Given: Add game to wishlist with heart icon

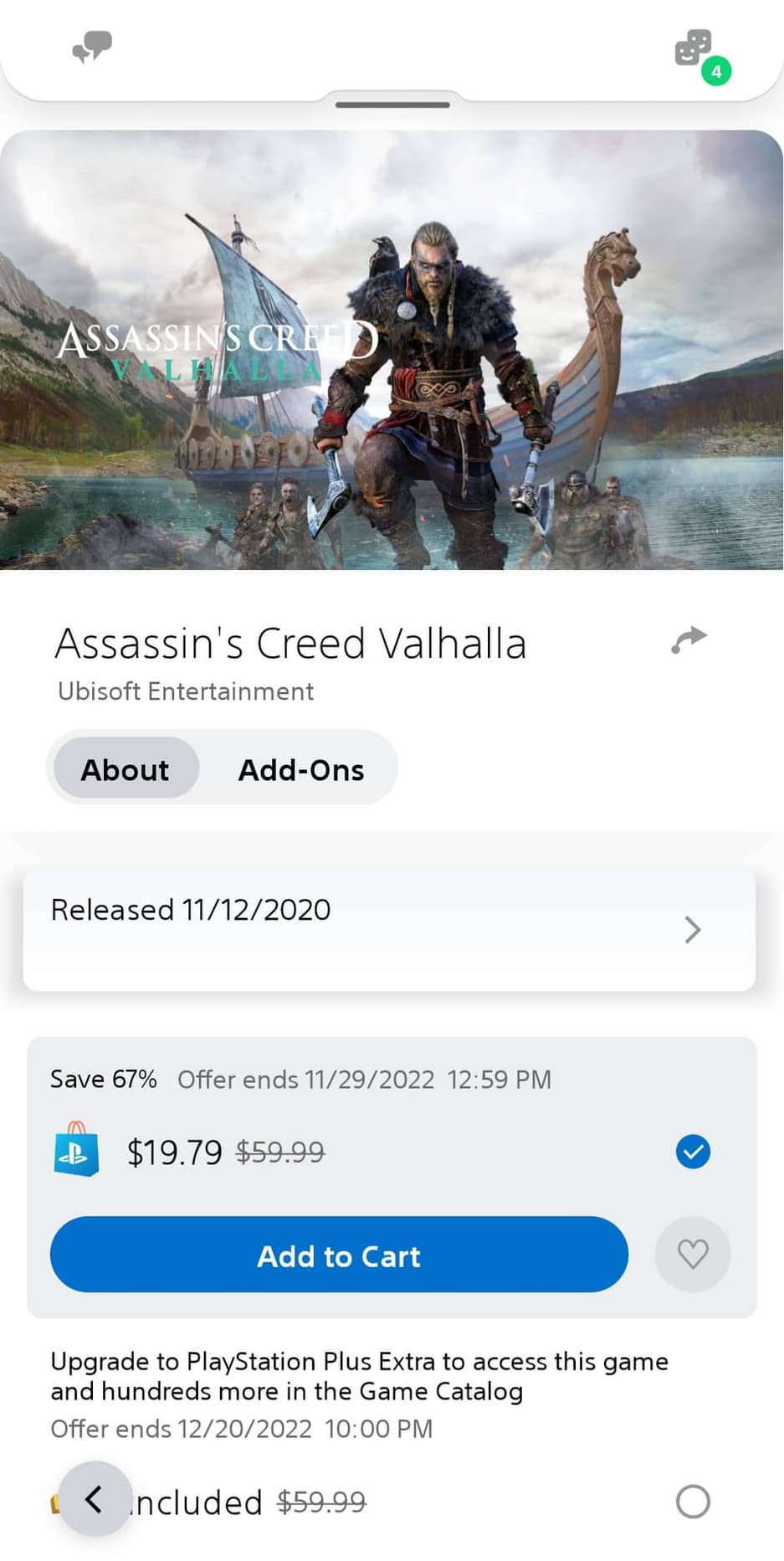Looking at the screenshot, I should point(692,1254).
